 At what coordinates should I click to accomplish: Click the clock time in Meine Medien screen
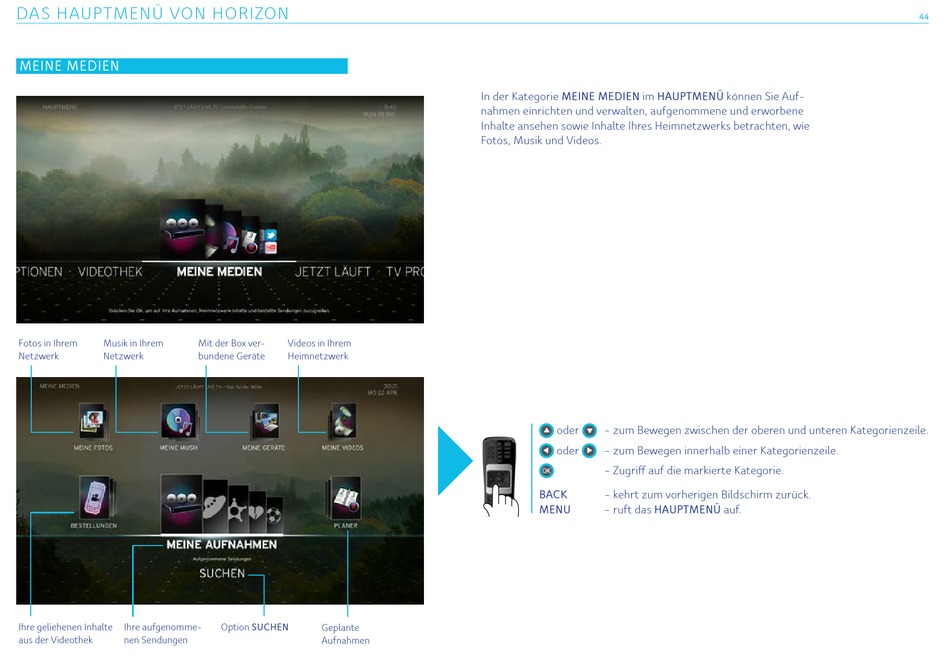pyautogui.click(x=390, y=386)
